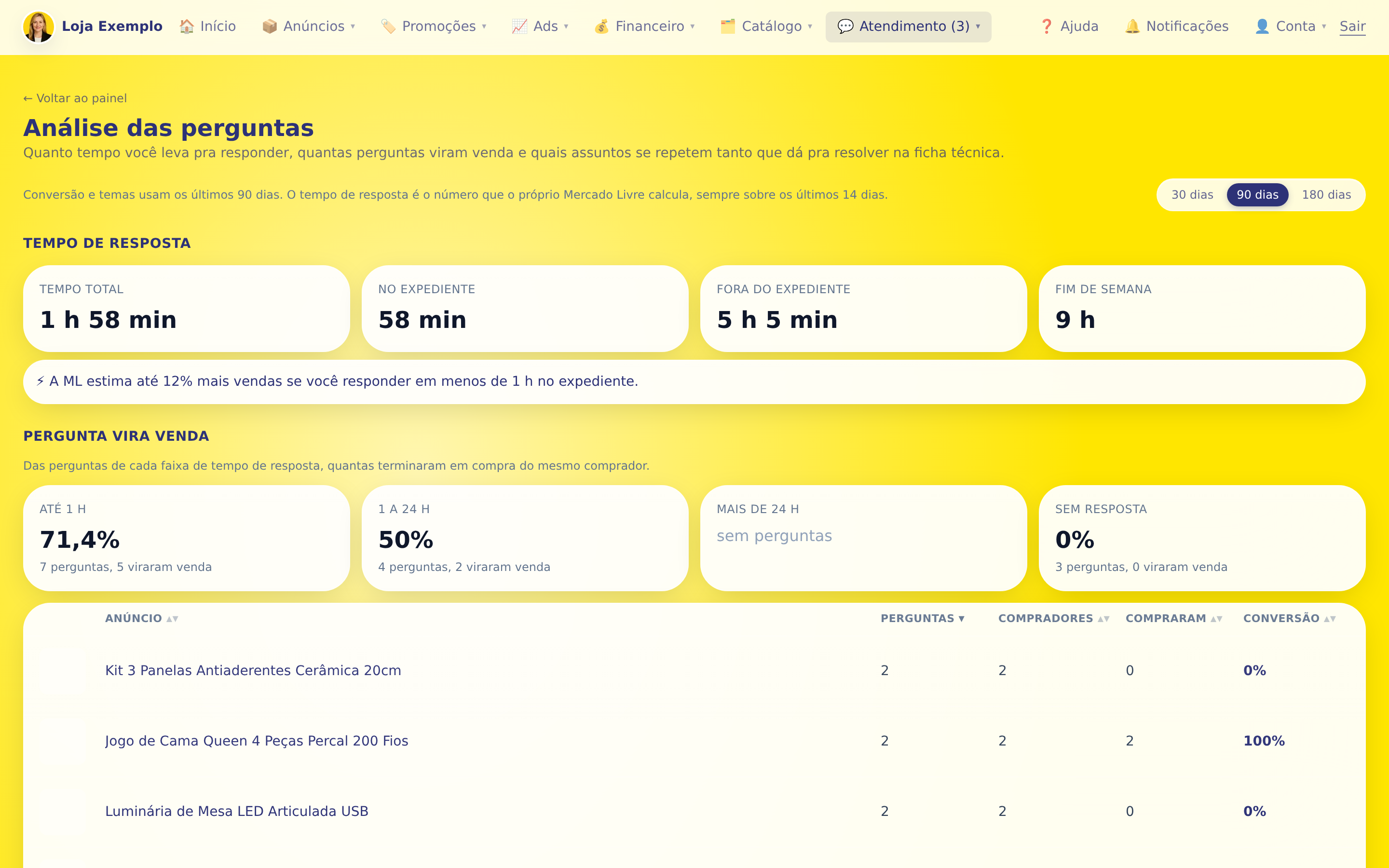Click the Luminária de Mesa LED row thumbnail
The width and height of the screenshot is (1389, 868).
point(63,811)
